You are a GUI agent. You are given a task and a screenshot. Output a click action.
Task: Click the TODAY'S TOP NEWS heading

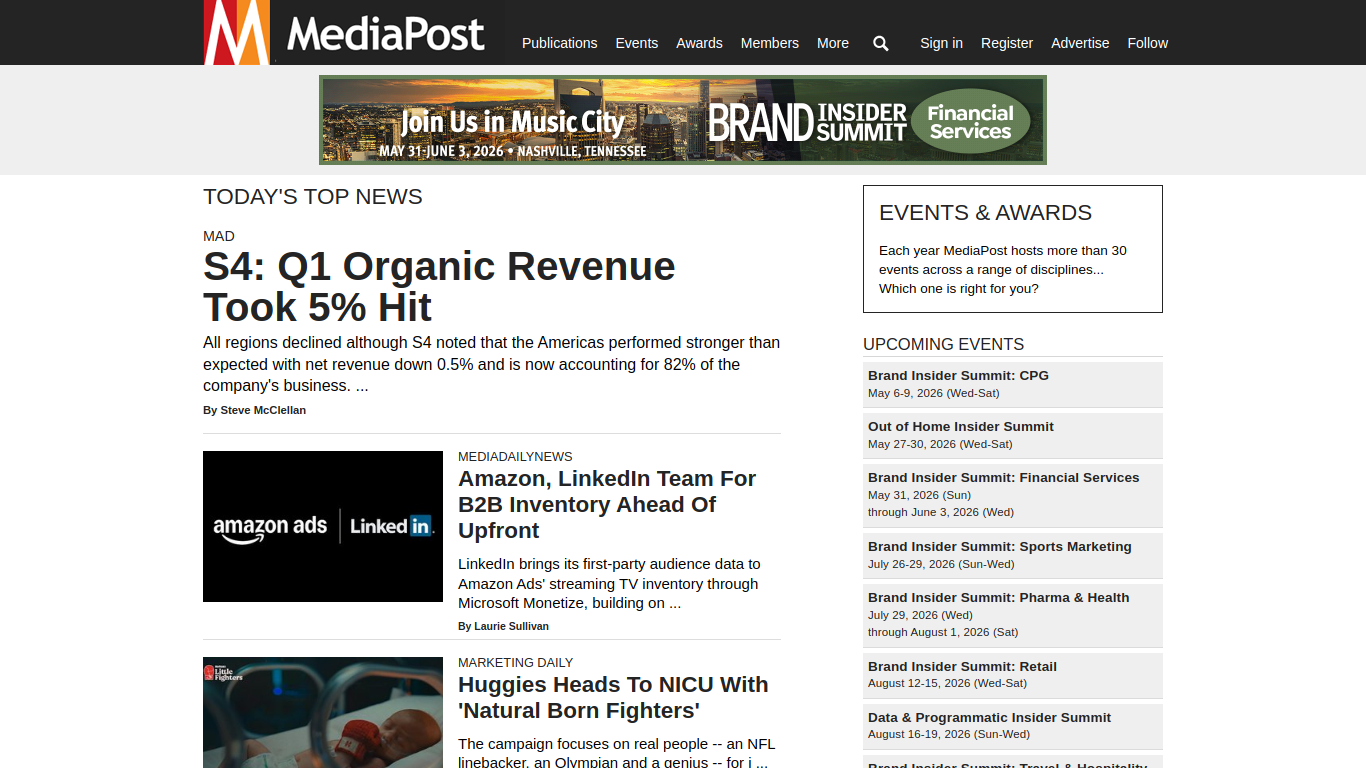tap(313, 197)
